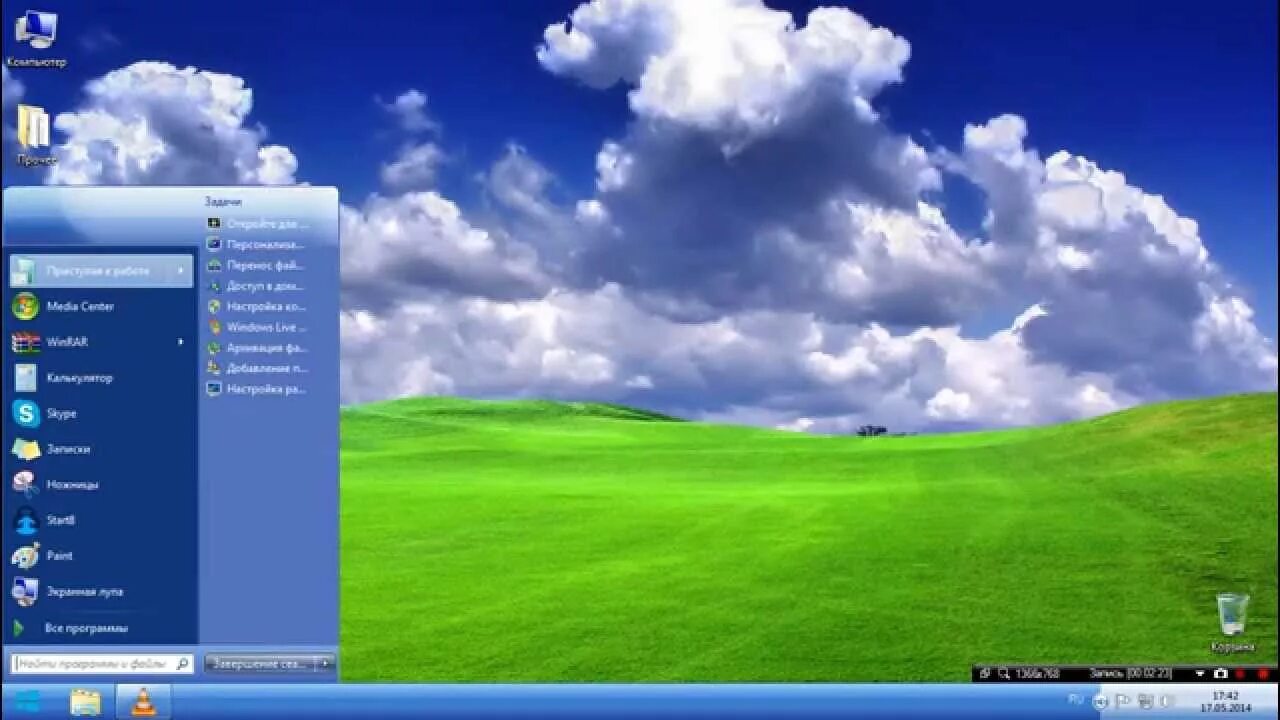
Task: Open the Компьютер desktop icon
Action: [36, 38]
